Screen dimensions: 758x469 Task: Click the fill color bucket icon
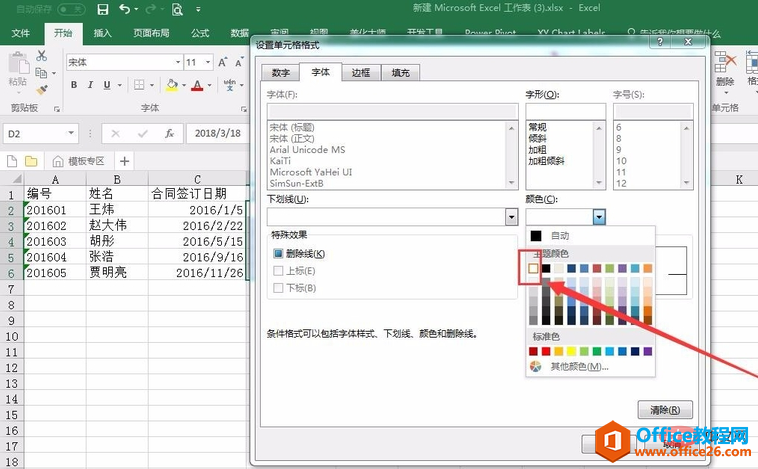point(172,85)
